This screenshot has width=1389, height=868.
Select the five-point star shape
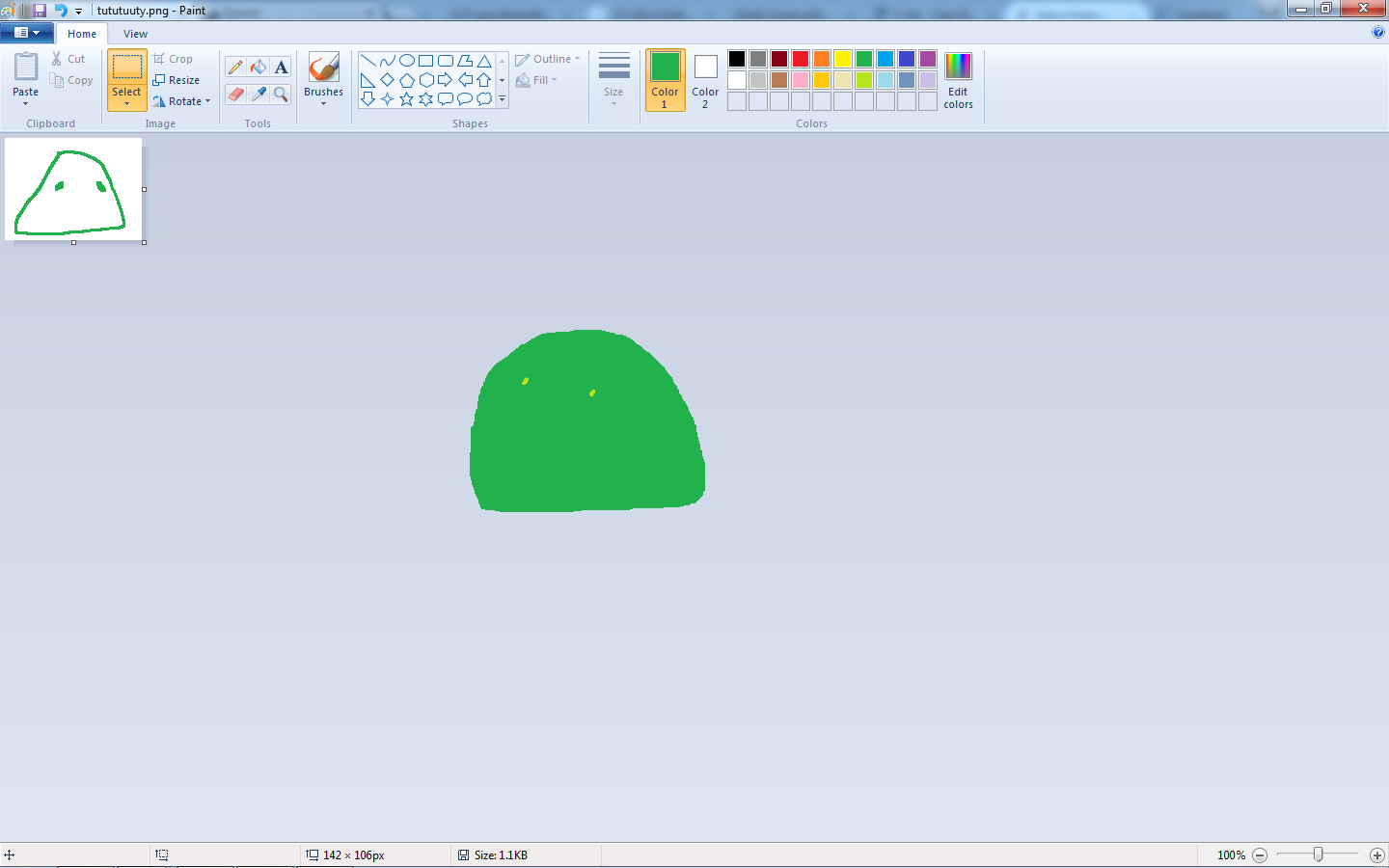[x=407, y=98]
